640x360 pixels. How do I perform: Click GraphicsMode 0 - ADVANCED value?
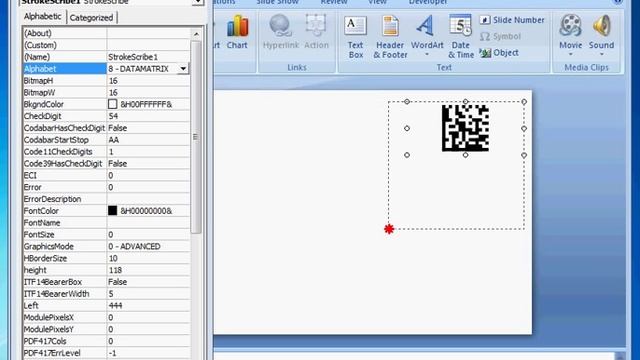(x=148, y=246)
